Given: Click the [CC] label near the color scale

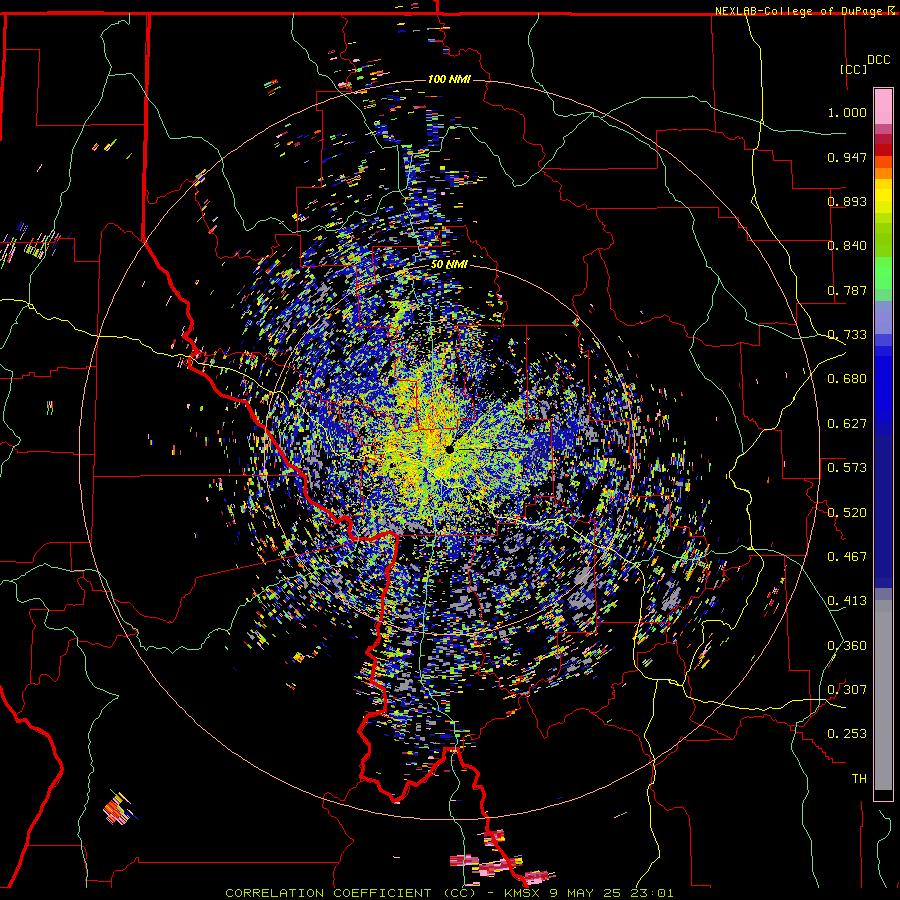Looking at the screenshot, I should coord(853,69).
